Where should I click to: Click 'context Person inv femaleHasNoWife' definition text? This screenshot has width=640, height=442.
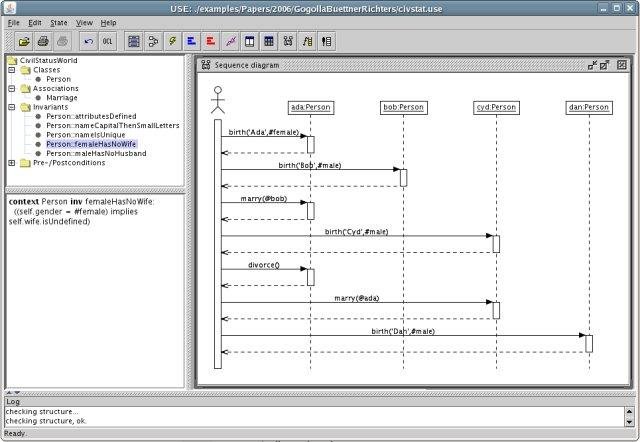(81, 202)
